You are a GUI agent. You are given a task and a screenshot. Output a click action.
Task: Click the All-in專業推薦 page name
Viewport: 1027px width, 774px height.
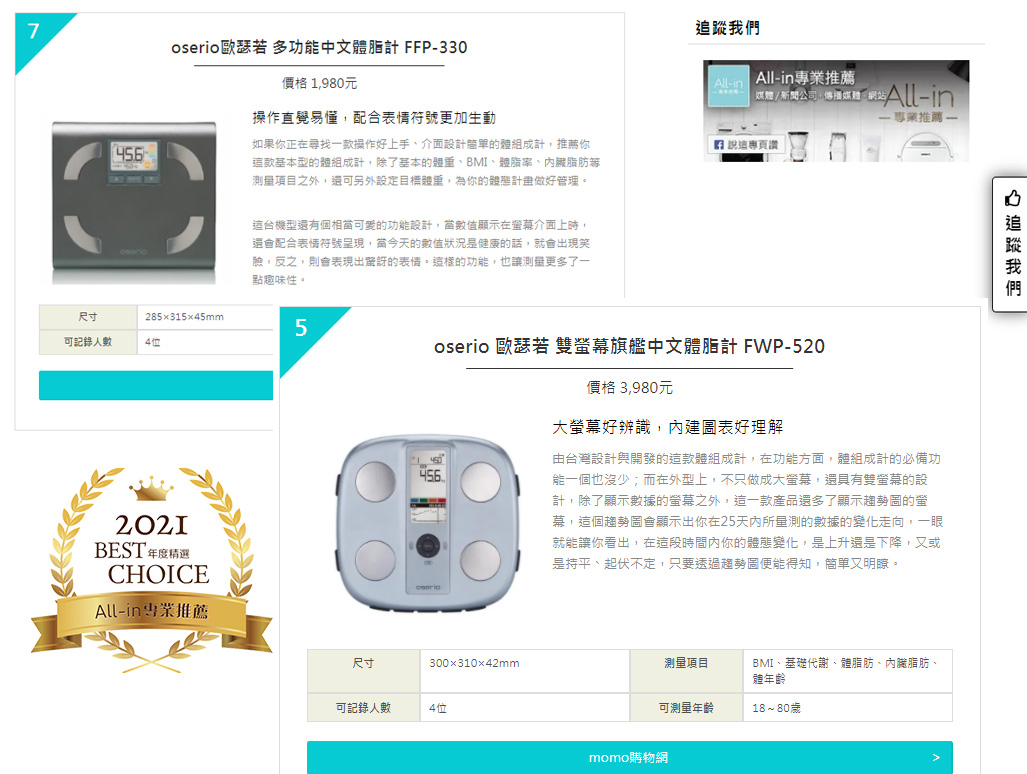(805, 78)
